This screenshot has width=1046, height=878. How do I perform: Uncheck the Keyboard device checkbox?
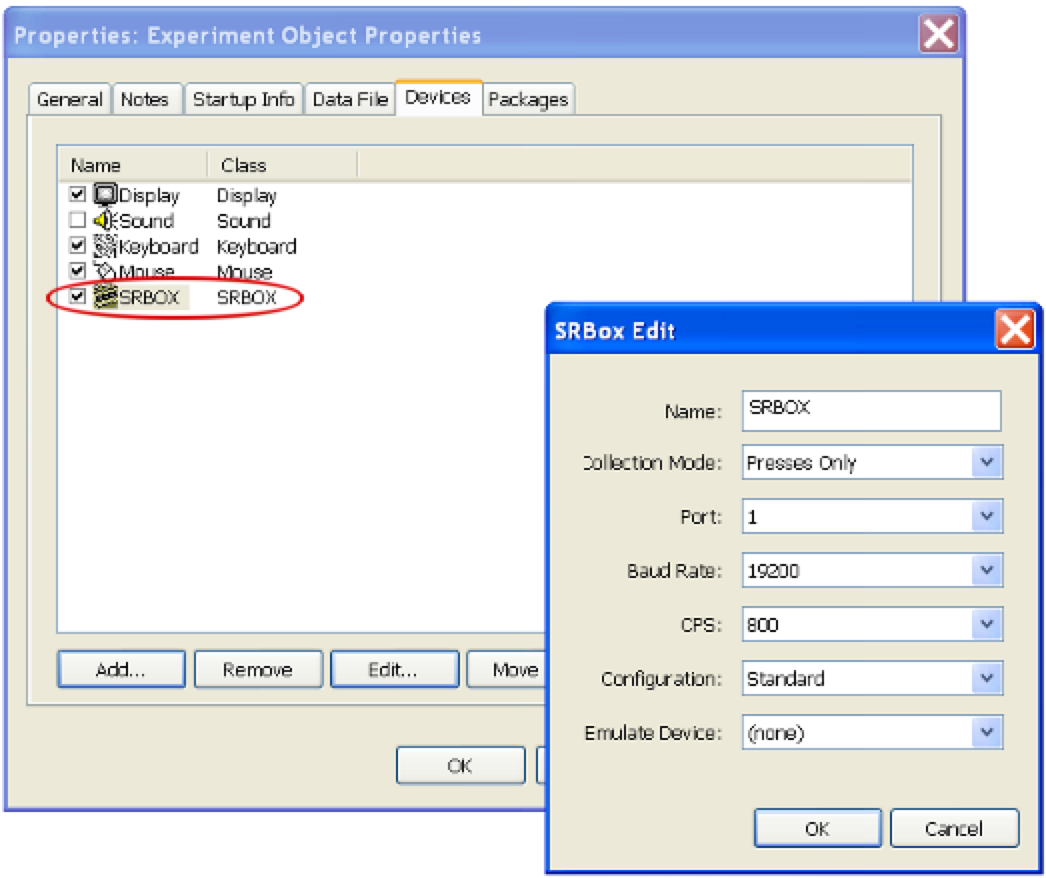(78, 246)
